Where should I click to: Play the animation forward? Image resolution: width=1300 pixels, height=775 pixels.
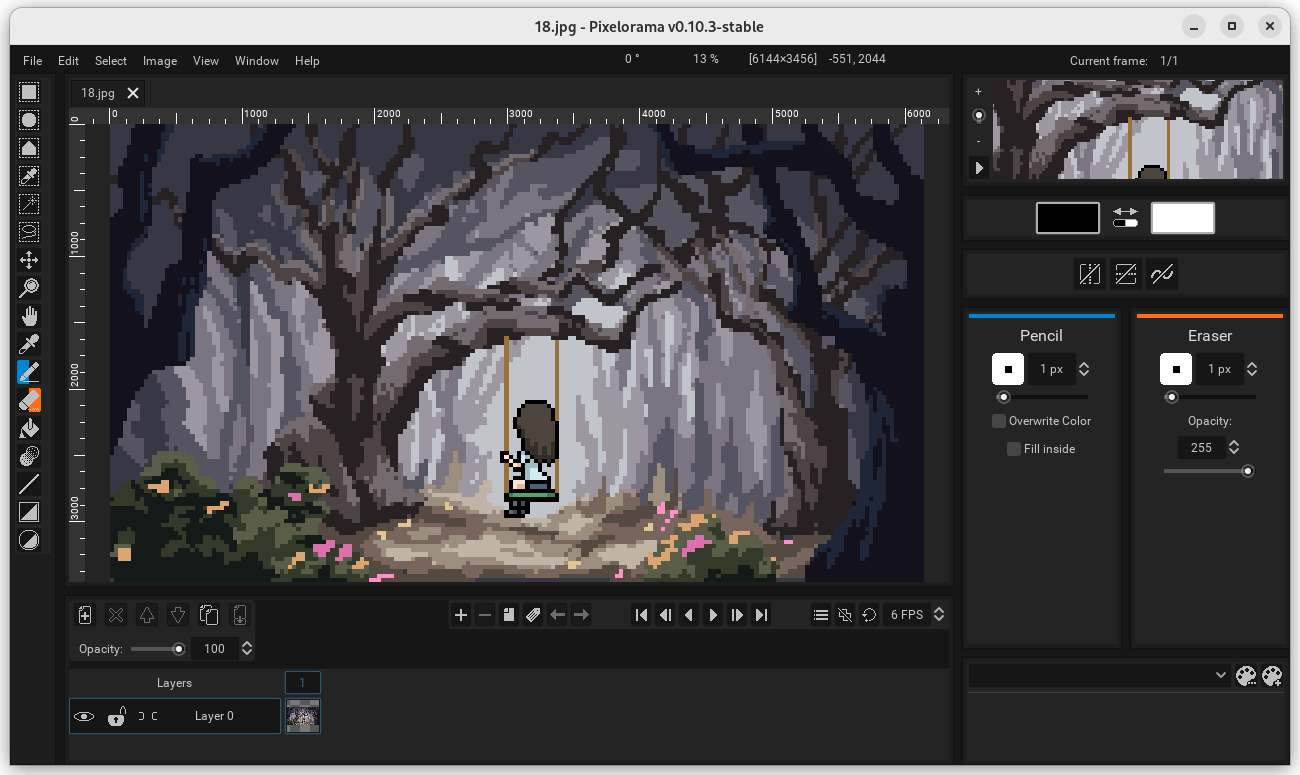pyautogui.click(x=713, y=615)
